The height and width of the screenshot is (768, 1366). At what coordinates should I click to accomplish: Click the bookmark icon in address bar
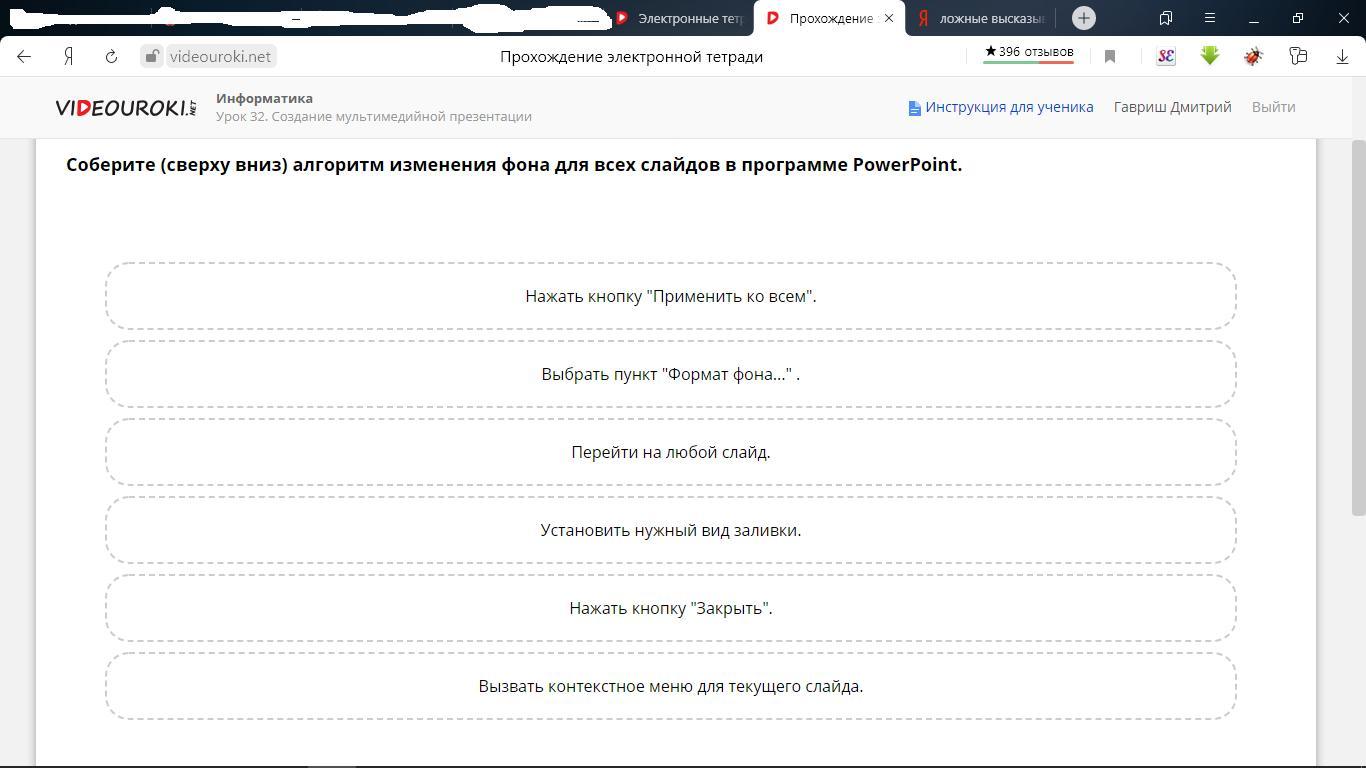click(1109, 57)
